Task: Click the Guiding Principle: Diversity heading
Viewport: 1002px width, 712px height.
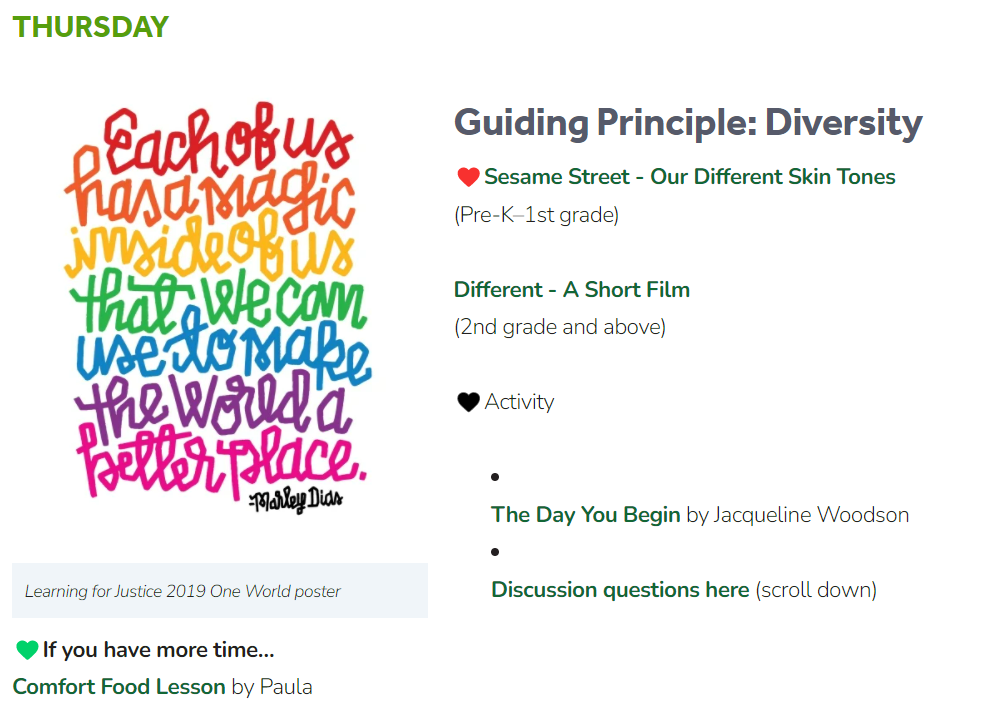Action: coord(688,122)
